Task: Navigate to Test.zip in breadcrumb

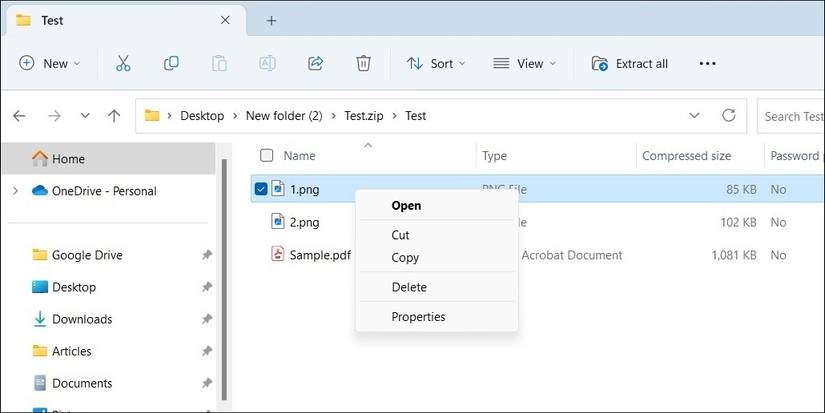Action: 364,116
